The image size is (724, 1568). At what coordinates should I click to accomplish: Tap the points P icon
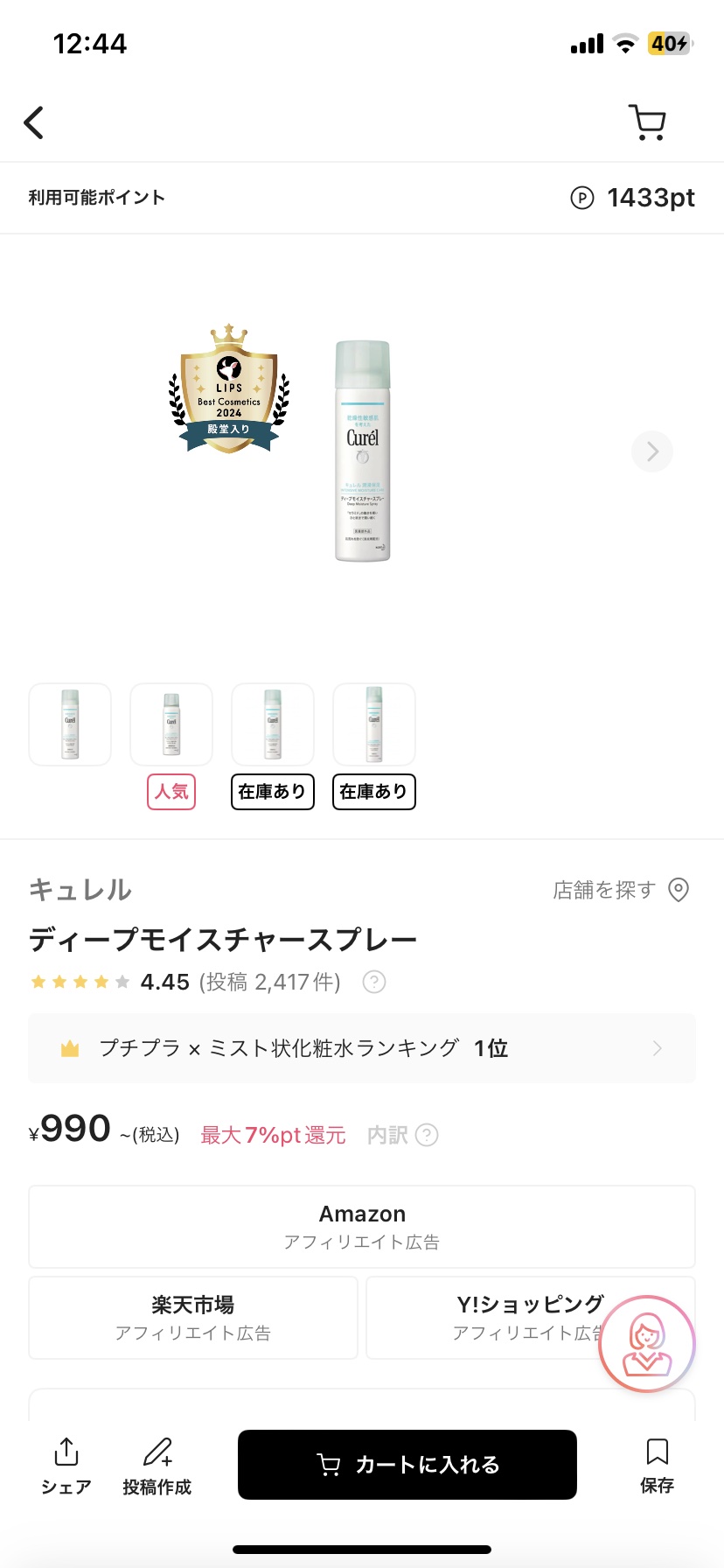click(x=581, y=199)
